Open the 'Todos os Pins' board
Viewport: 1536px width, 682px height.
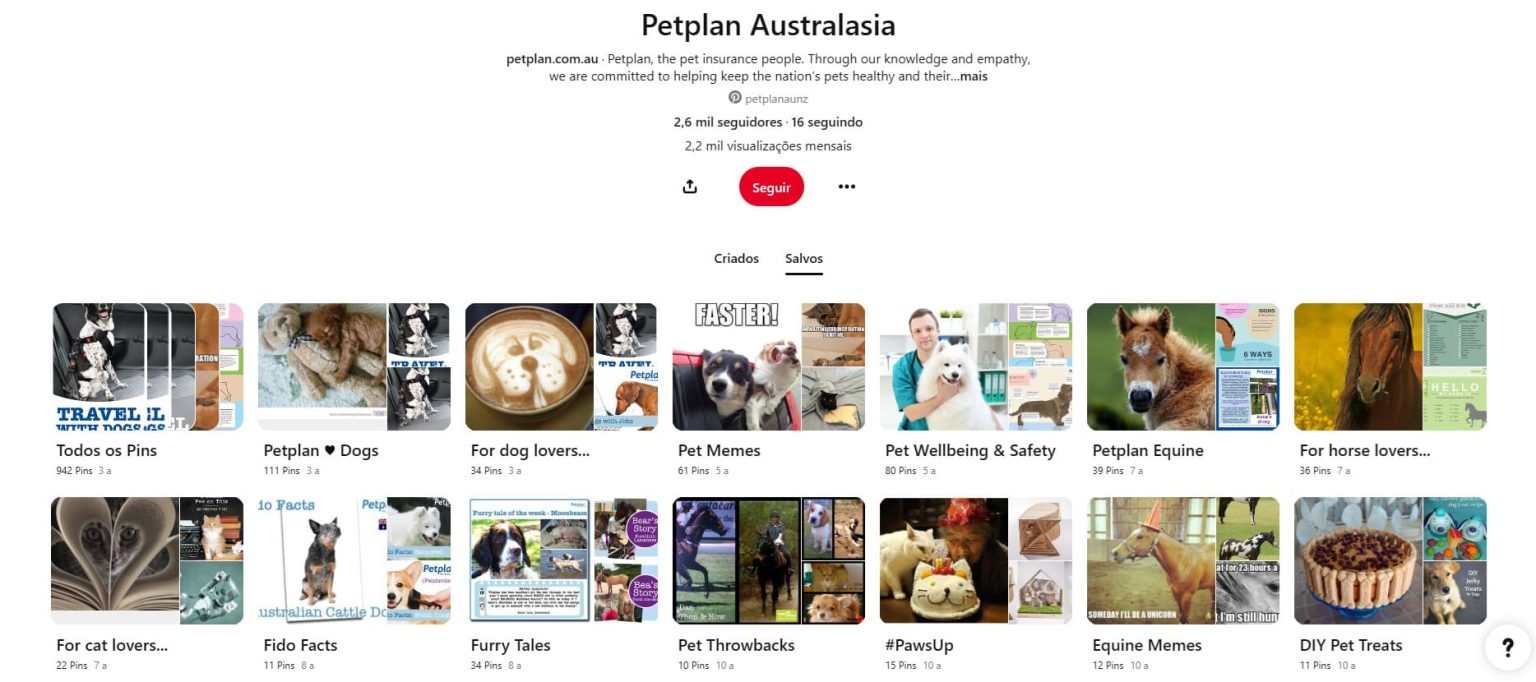146,367
